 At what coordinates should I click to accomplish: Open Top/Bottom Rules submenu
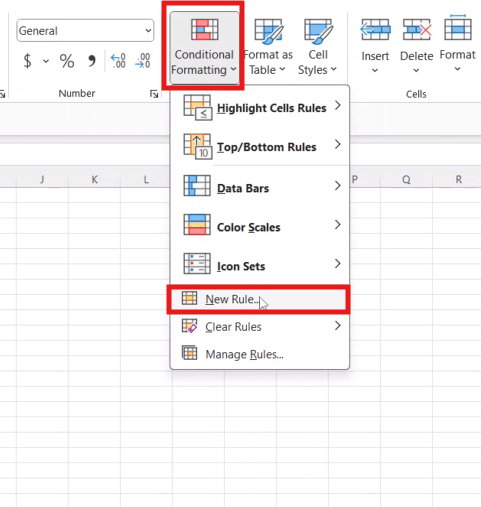[260, 147]
